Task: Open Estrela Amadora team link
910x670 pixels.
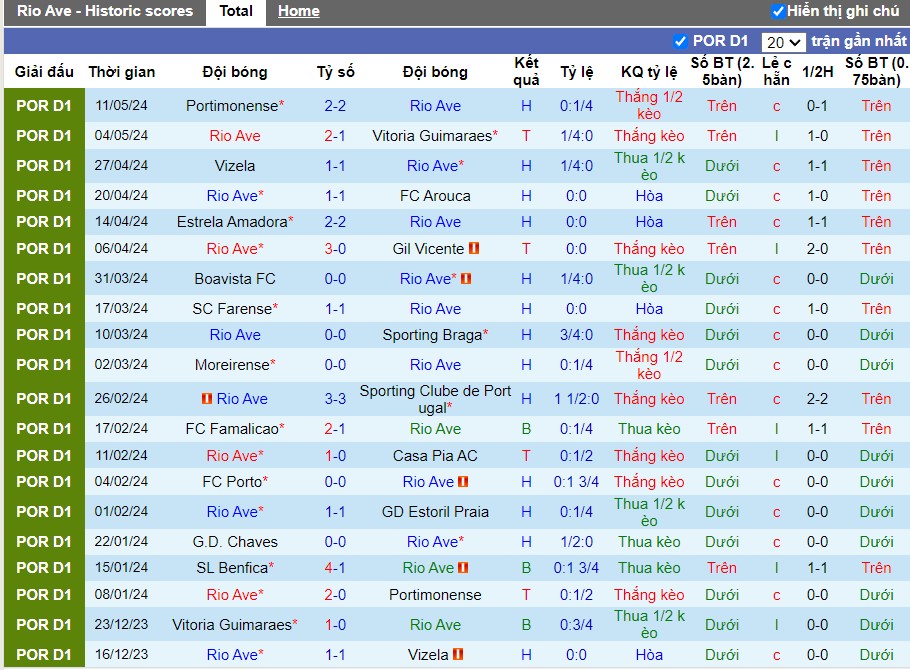Action: coord(232,222)
